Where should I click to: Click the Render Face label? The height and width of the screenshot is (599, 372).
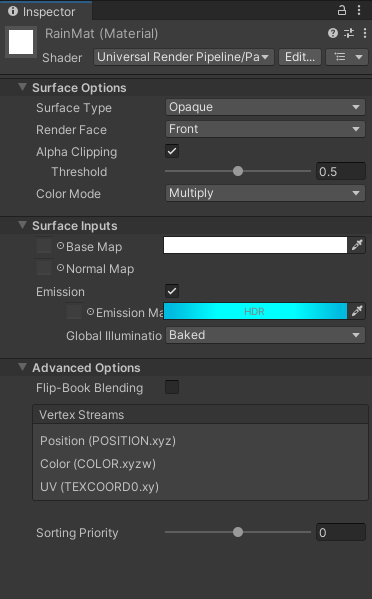point(71,130)
